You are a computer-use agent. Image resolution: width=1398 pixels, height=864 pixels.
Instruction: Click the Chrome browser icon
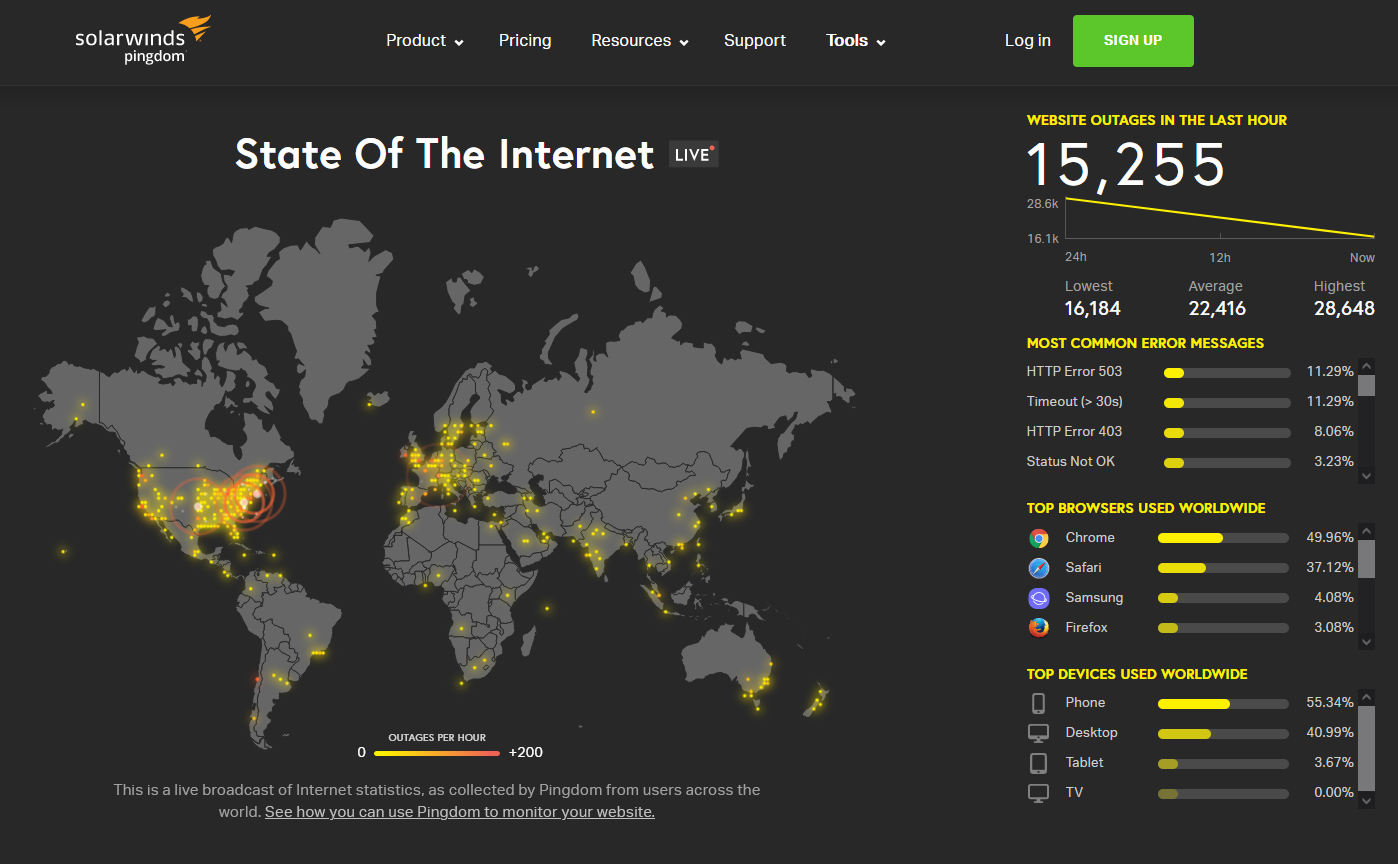tap(1039, 538)
